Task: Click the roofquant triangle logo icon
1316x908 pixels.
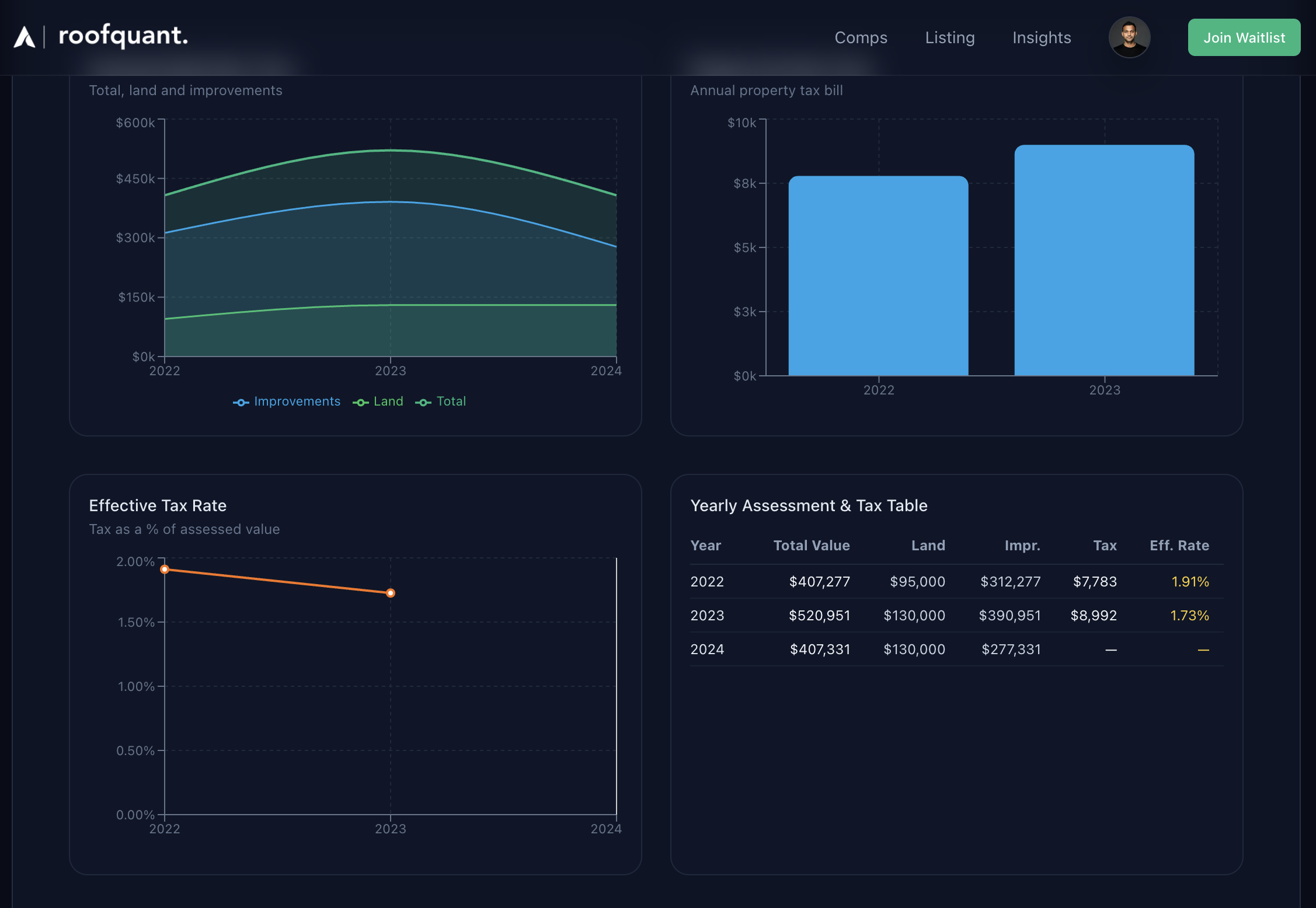Action: tap(25, 37)
